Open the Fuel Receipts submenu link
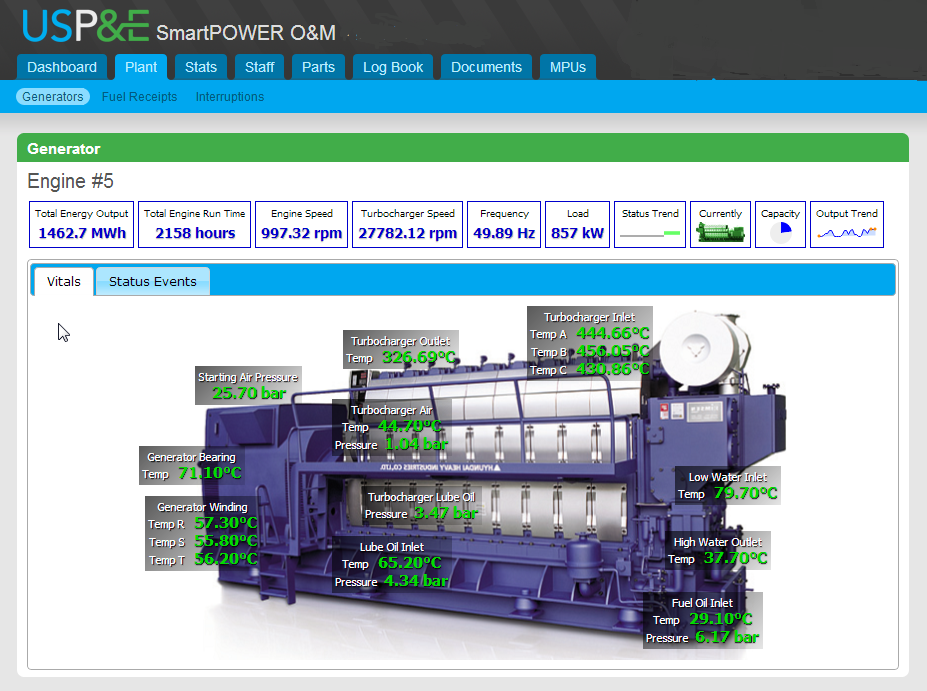 139,97
